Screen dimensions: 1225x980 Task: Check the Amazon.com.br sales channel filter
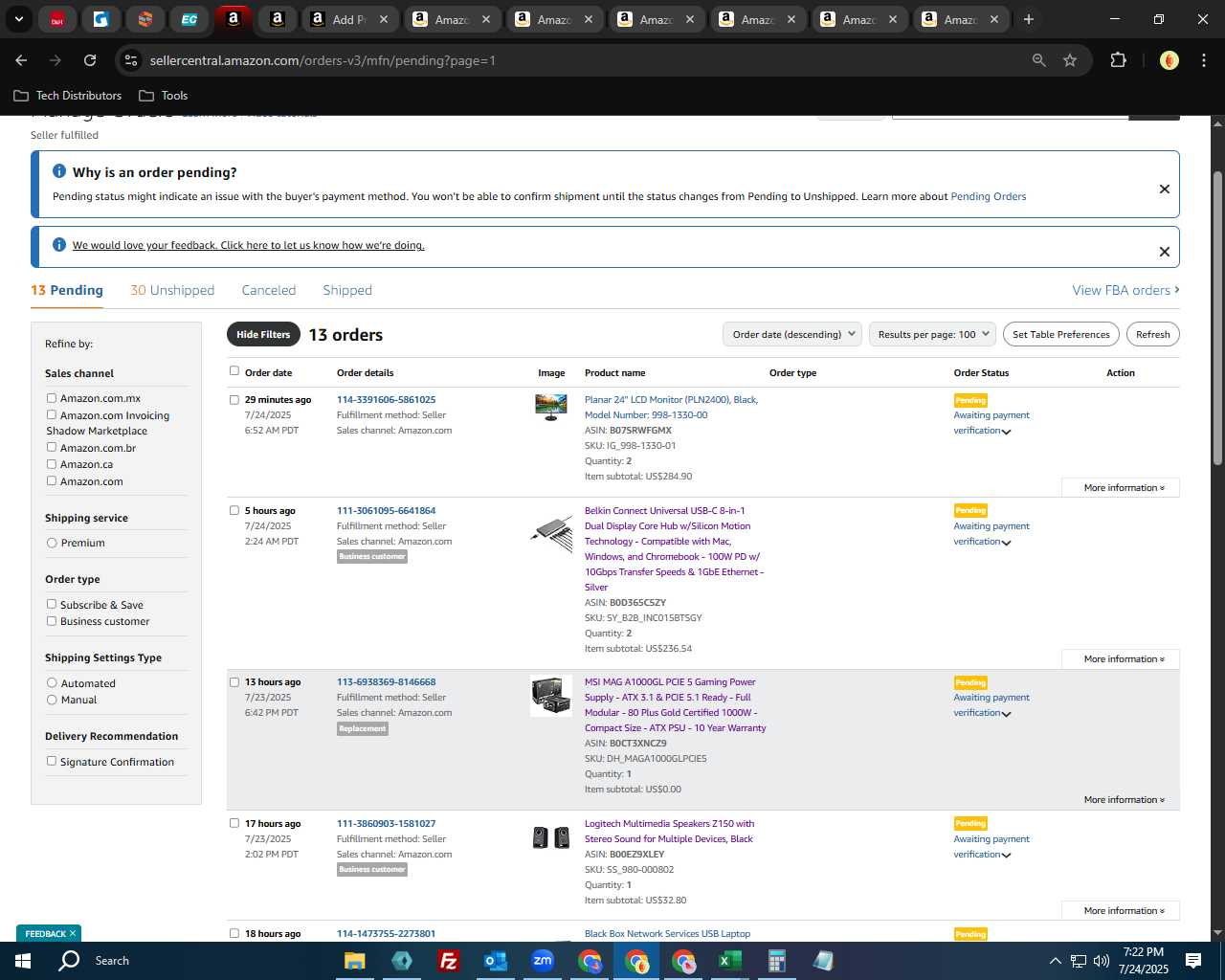coord(52,447)
